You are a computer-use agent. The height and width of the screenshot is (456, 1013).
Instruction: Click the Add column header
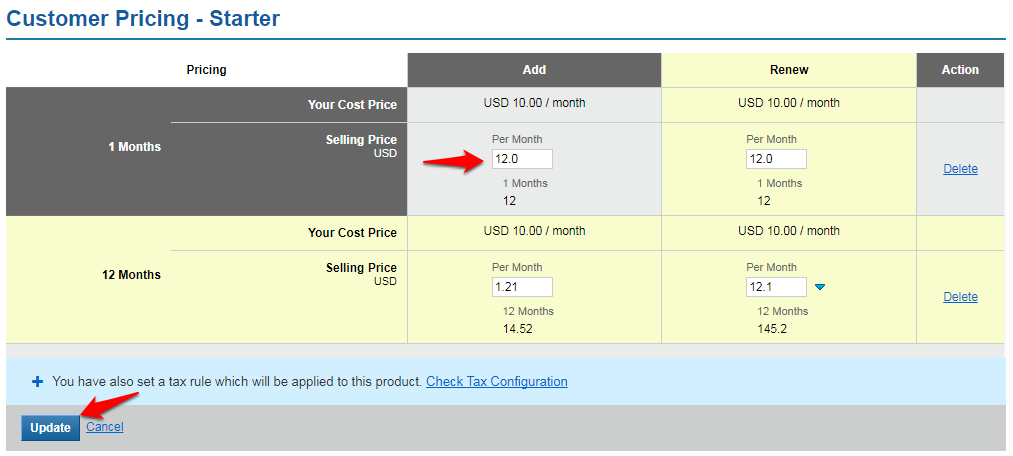pyautogui.click(x=534, y=70)
